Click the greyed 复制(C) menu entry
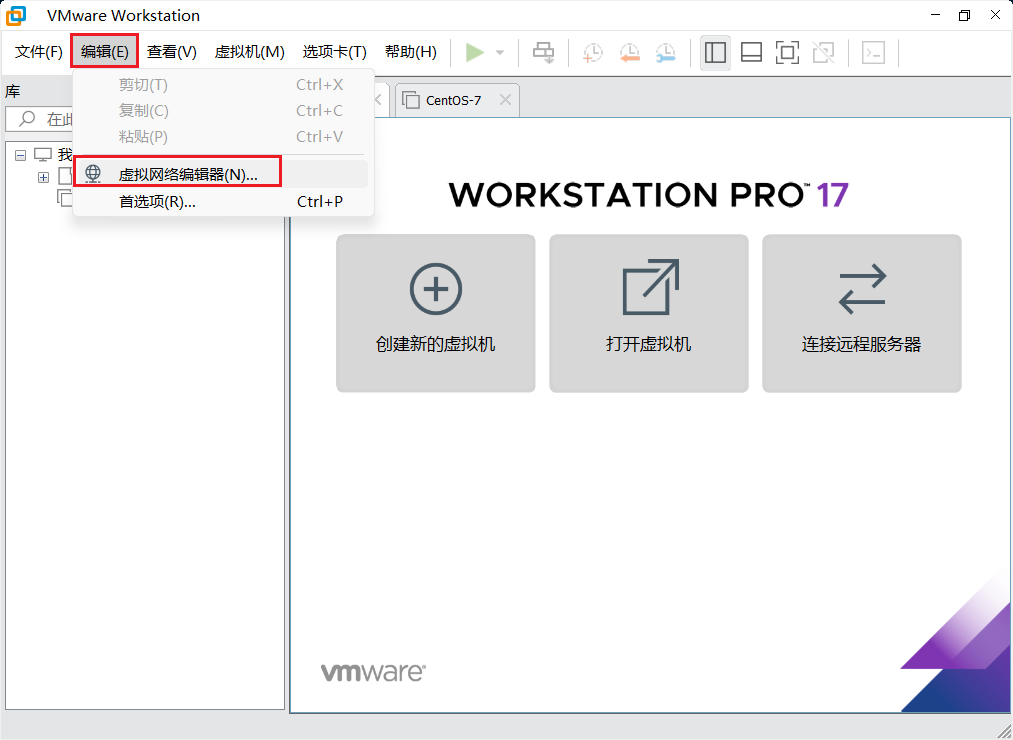1013x740 pixels. click(221, 111)
